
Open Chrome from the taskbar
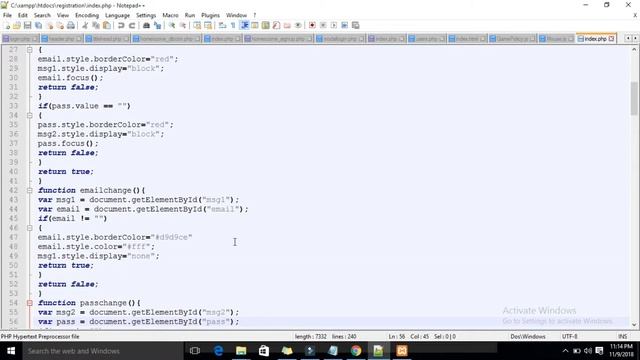click(356, 351)
